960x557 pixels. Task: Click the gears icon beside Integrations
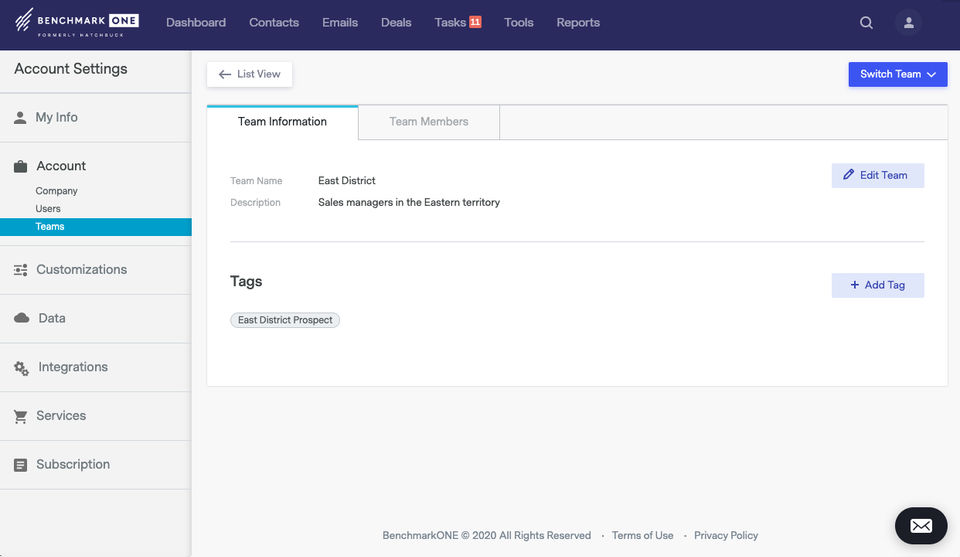pos(21,368)
